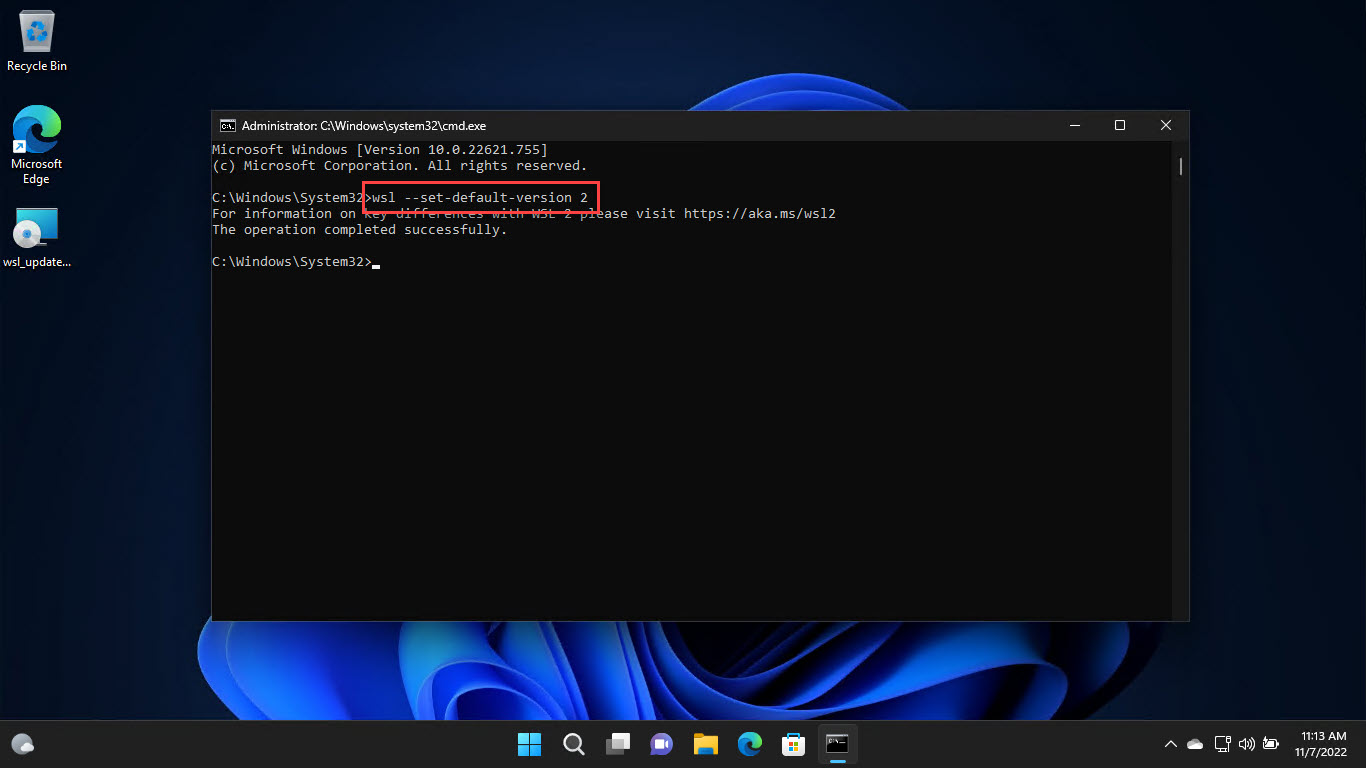Check battery status in the system tray
This screenshot has width=1366, height=768.
(1271, 744)
